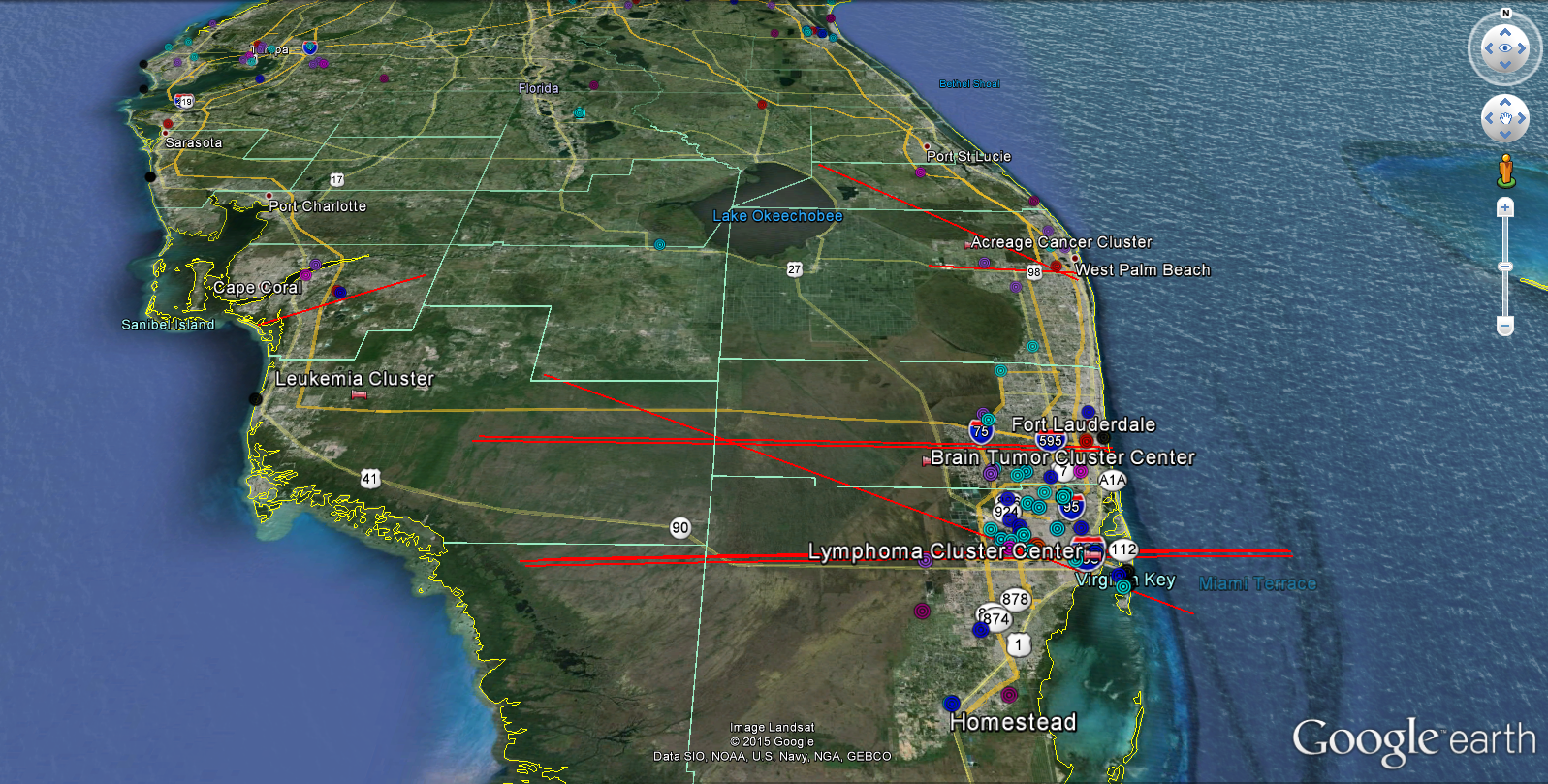Click the Homestead city label
Viewport: 1548px width, 784px height.
pos(1013,722)
